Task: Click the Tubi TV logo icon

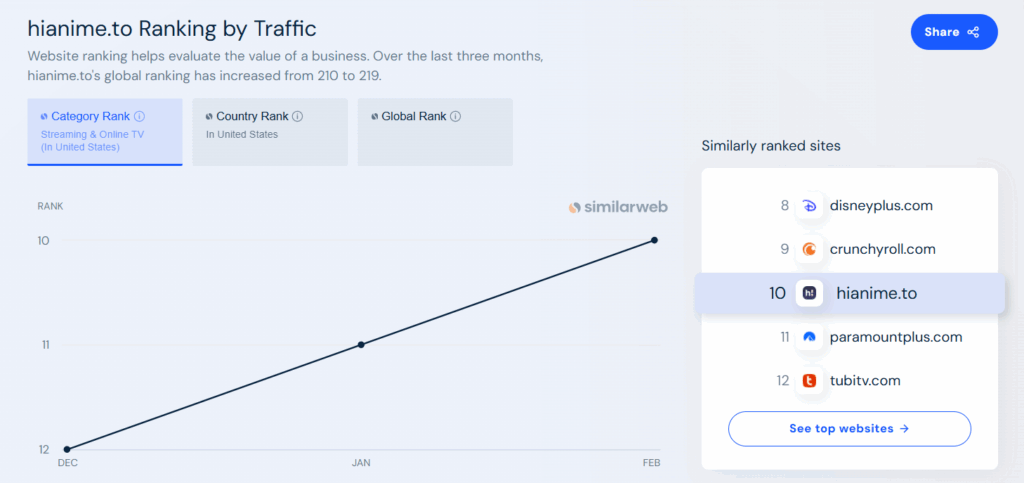Action: point(810,380)
